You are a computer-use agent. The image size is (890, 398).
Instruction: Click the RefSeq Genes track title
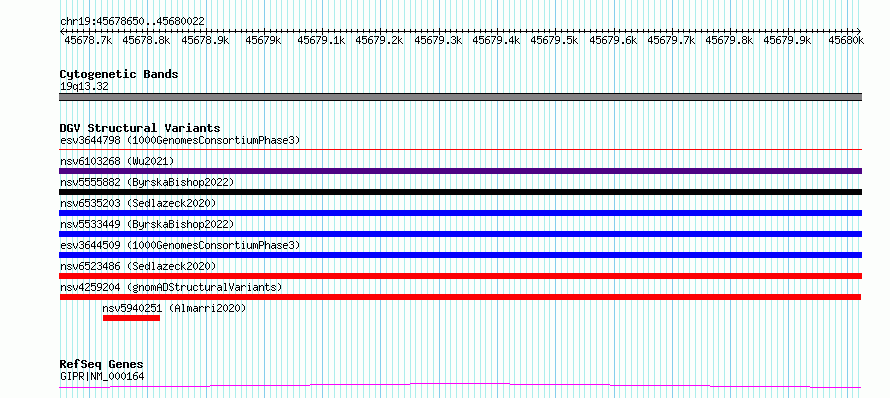point(102,364)
